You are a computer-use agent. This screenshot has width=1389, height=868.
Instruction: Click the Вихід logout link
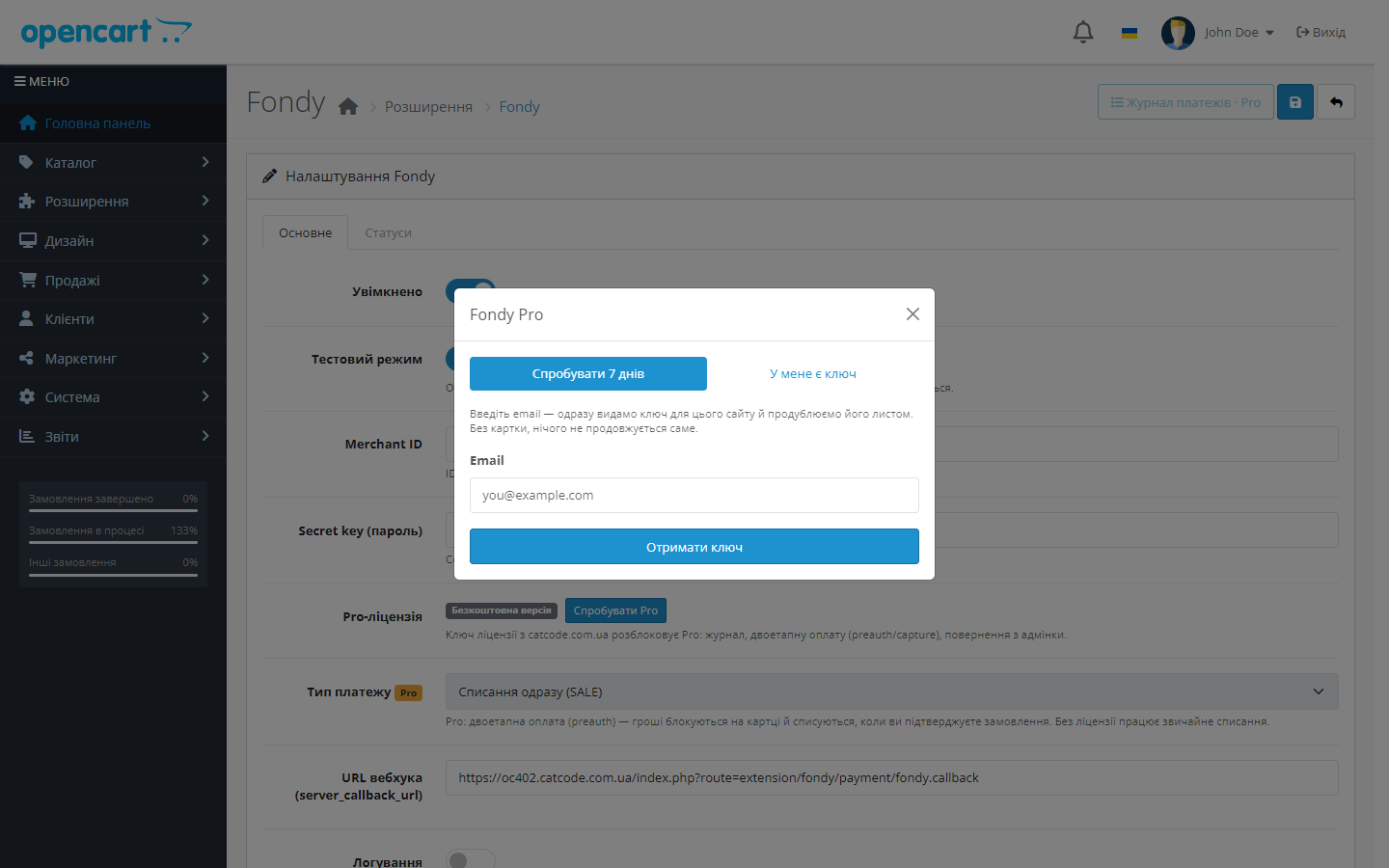(x=1321, y=33)
